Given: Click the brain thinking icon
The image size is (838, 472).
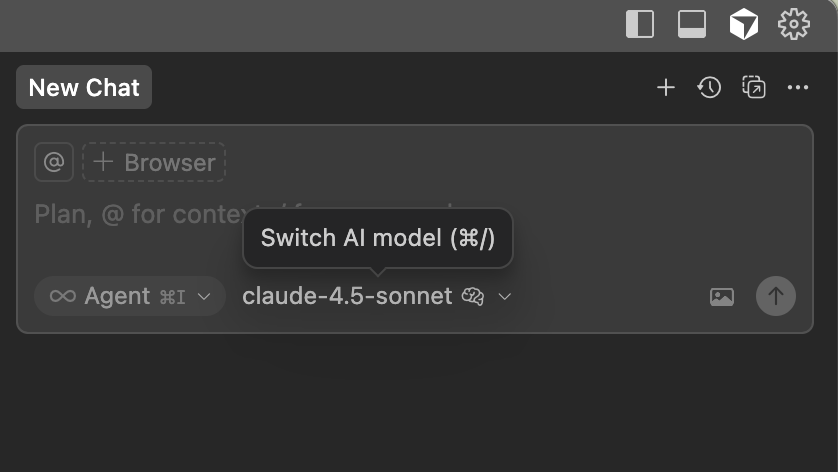Looking at the screenshot, I should click(473, 296).
